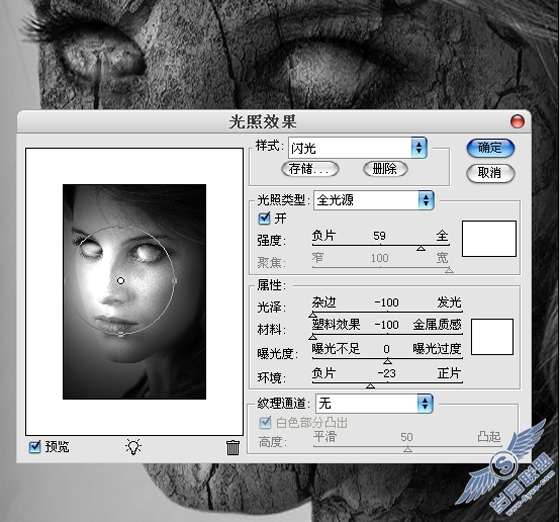
Task: Click the 材料 value -100
Action: pyautogui.click(x=386, y=325)
